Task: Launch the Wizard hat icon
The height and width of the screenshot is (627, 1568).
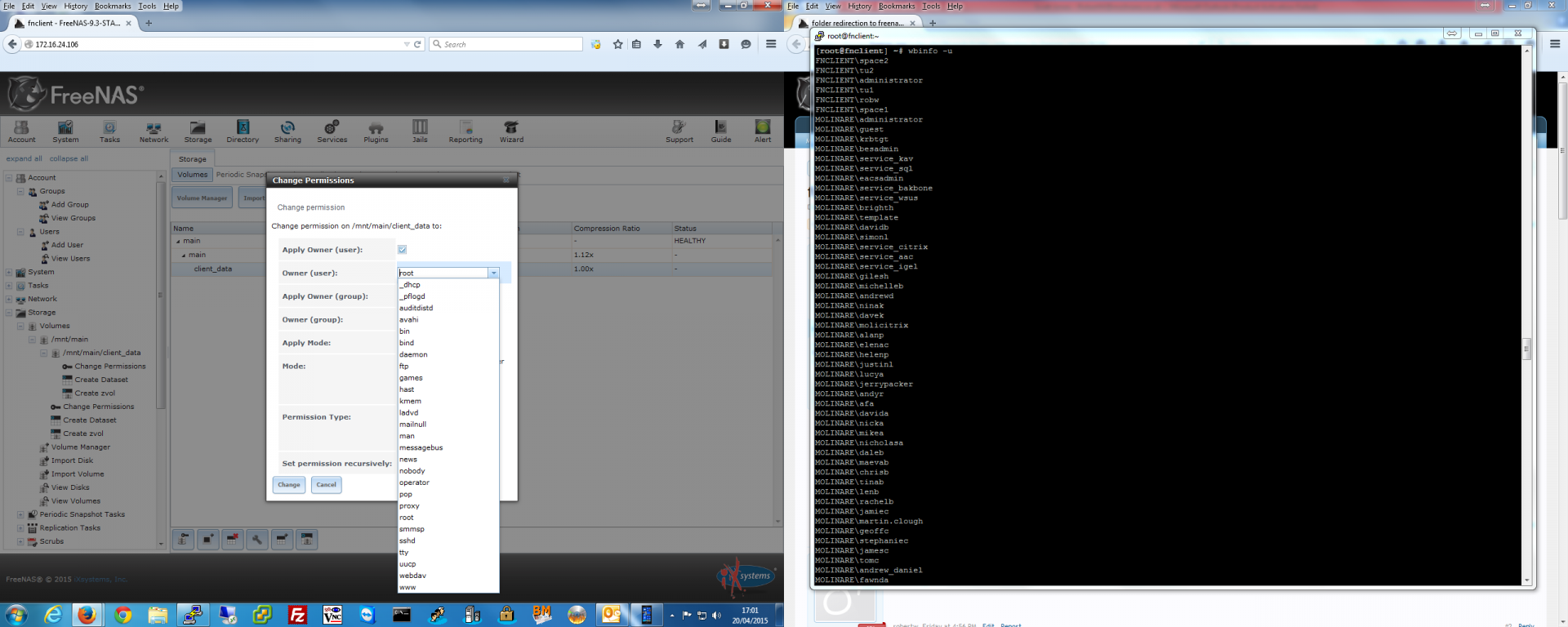Action: point(511,131)
